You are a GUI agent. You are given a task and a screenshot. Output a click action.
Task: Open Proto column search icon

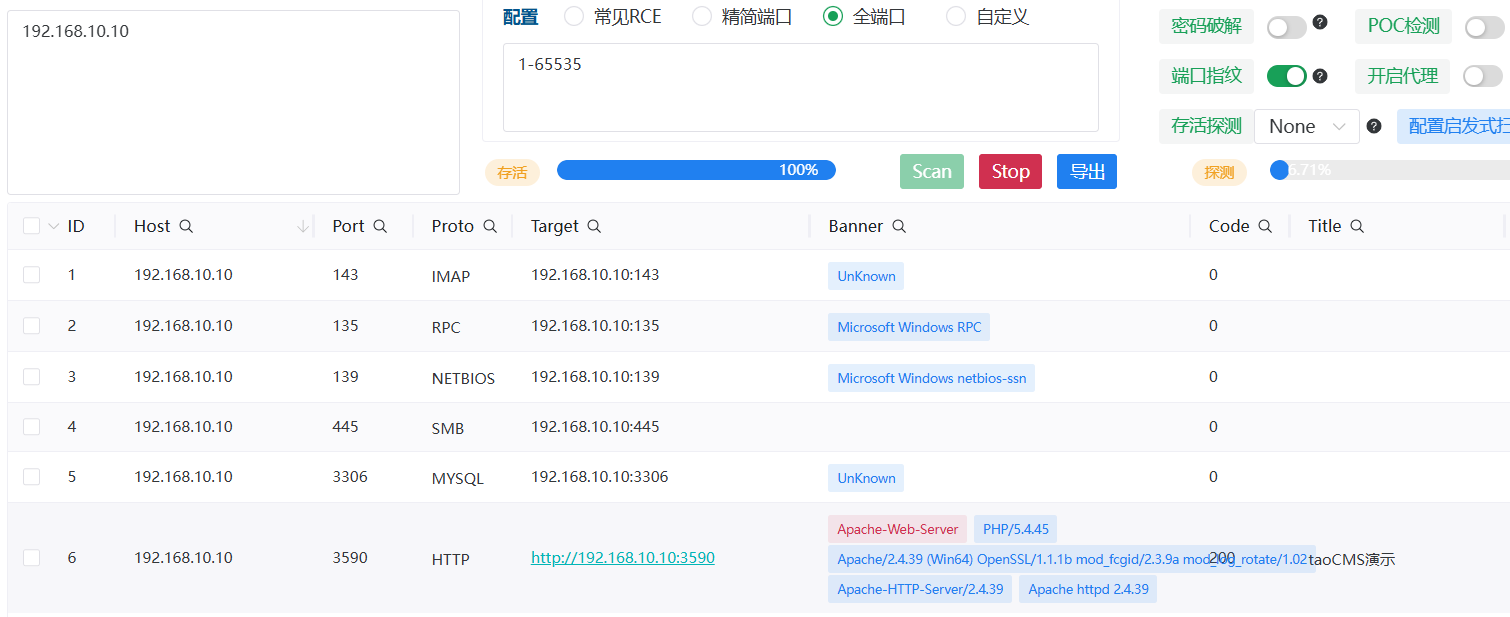[490, 227]
